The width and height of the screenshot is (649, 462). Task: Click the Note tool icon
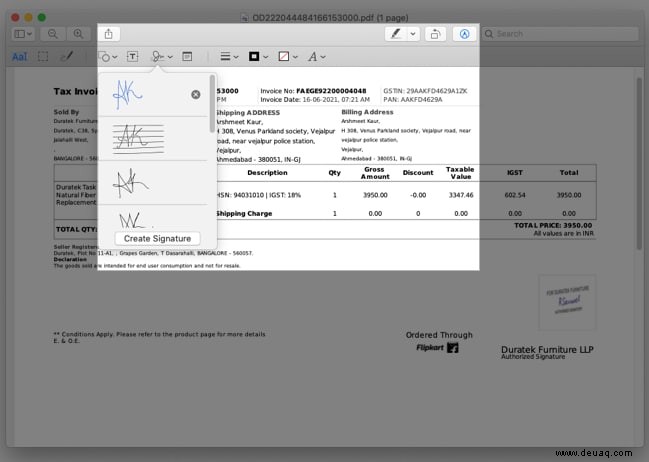click(x=187, y=57)
